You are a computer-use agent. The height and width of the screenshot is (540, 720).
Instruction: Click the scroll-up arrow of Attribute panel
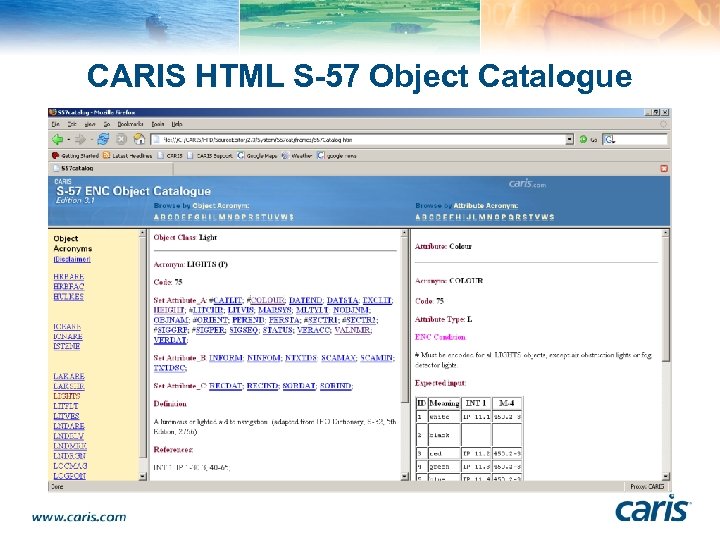pos(666,234)
